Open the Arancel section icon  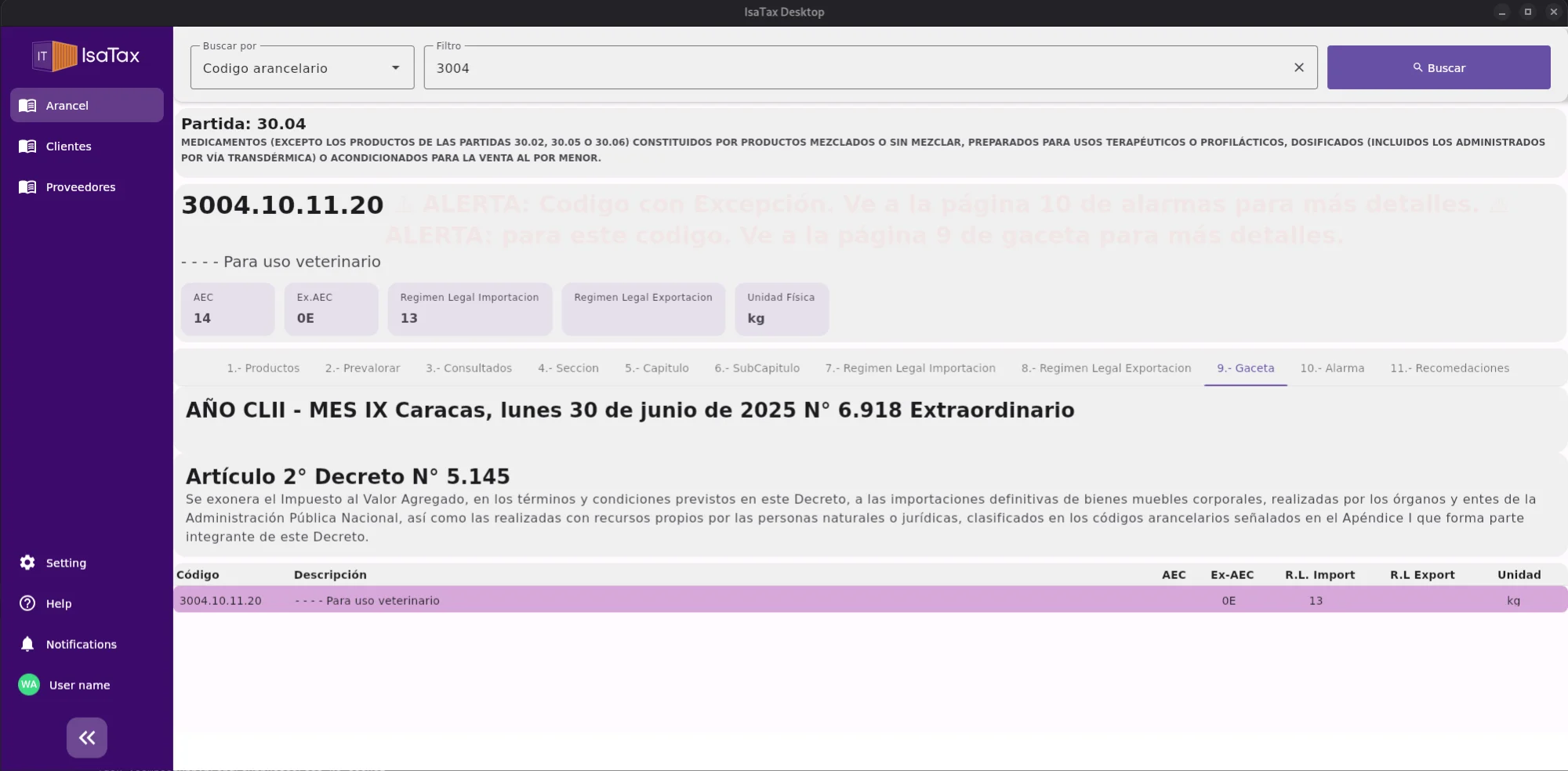coord(27,105)
